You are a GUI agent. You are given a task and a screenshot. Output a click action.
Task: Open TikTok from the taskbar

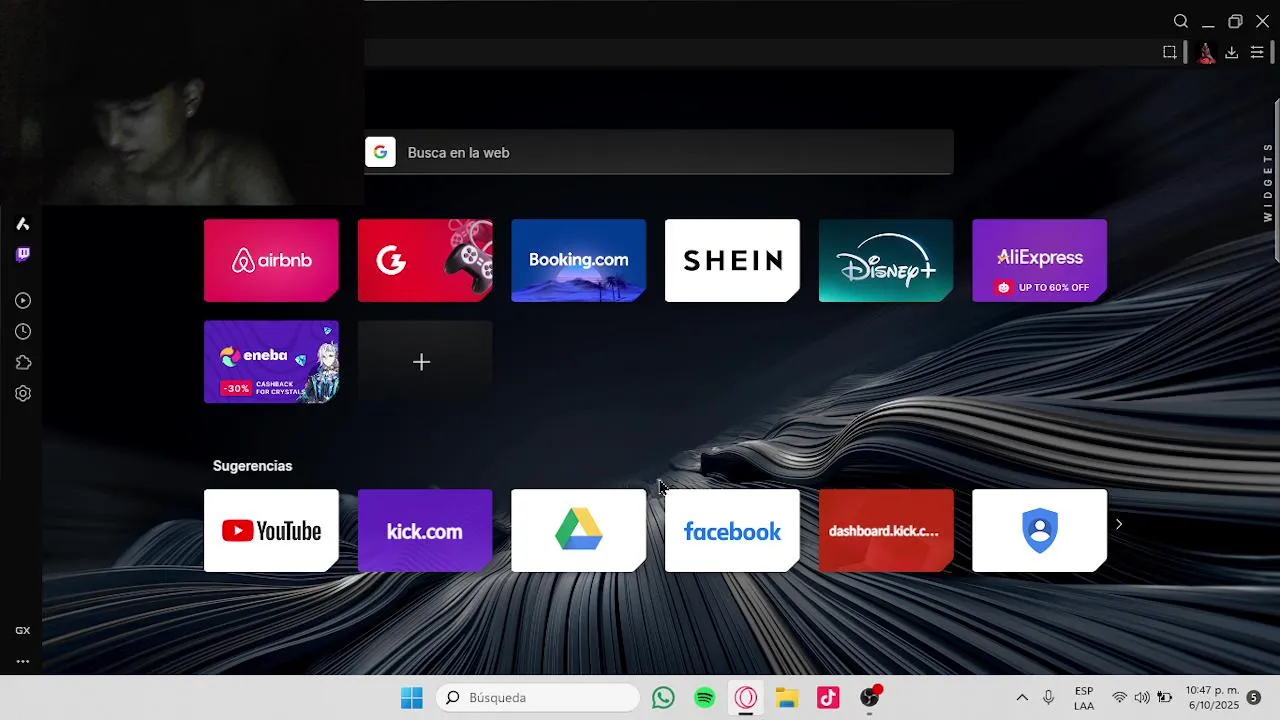click(828, 698)
